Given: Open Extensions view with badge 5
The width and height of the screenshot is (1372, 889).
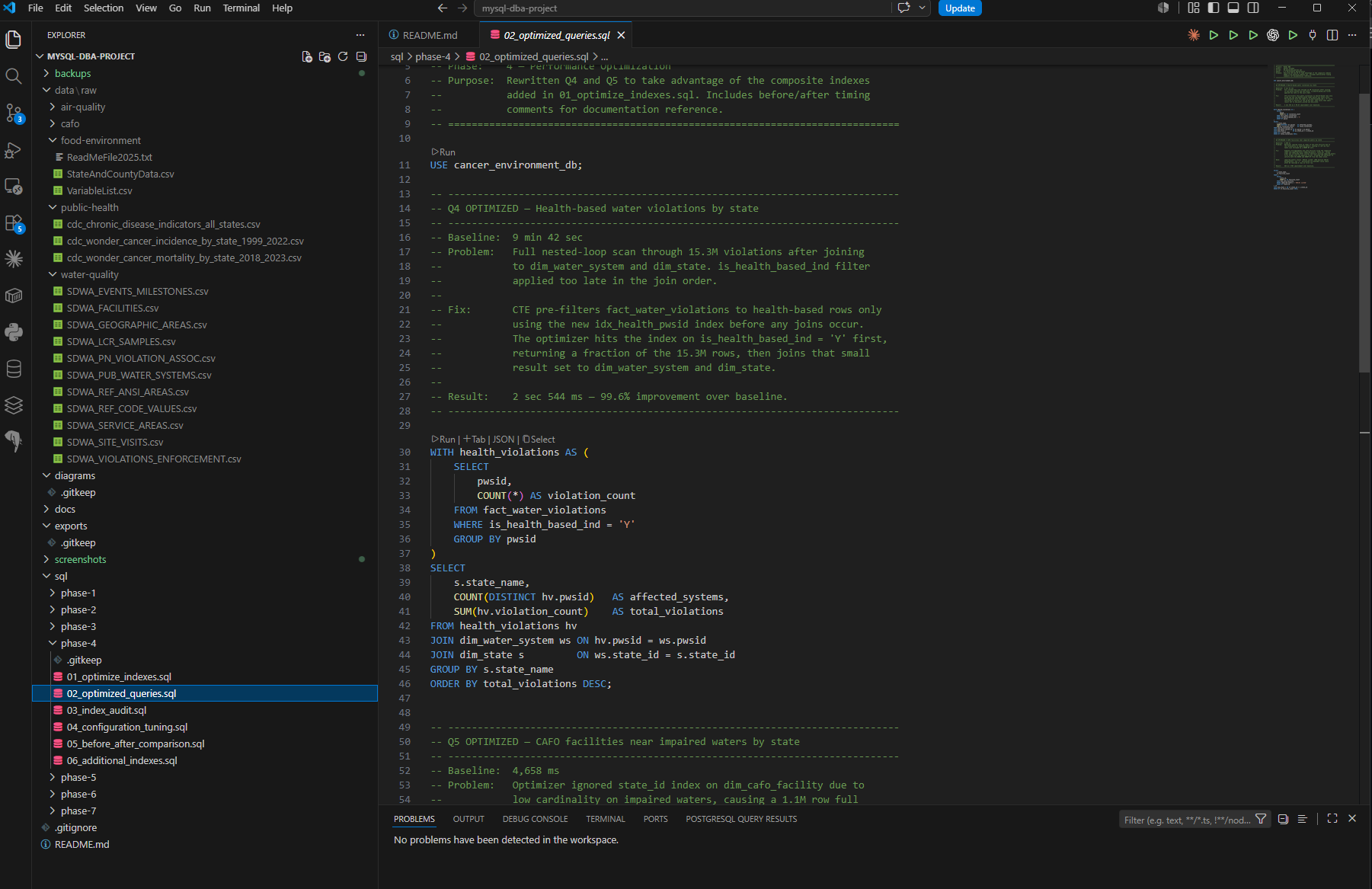Looking at the screenshot, I should (x=14, y=222).
